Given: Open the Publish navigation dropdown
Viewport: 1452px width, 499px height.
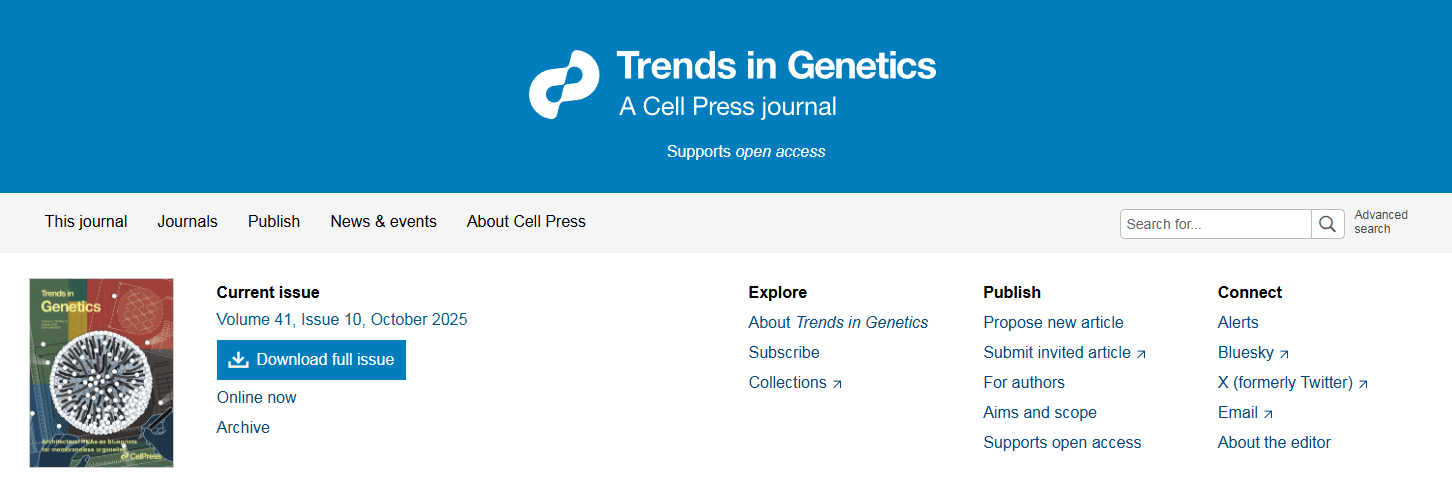Looking at the screenshot, I should coord(274,222).
